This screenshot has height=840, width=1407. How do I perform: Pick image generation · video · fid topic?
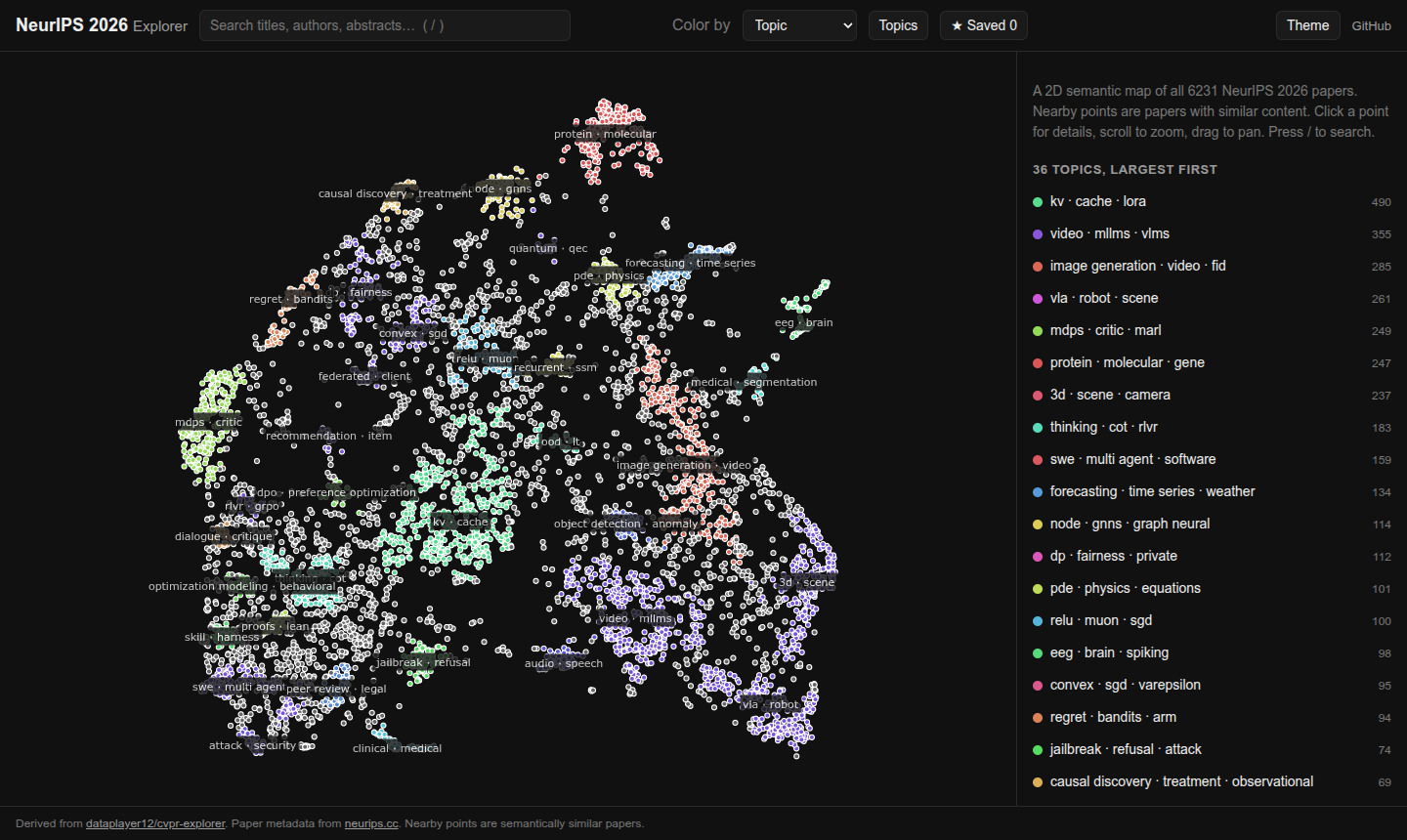tap(1212, 266)
